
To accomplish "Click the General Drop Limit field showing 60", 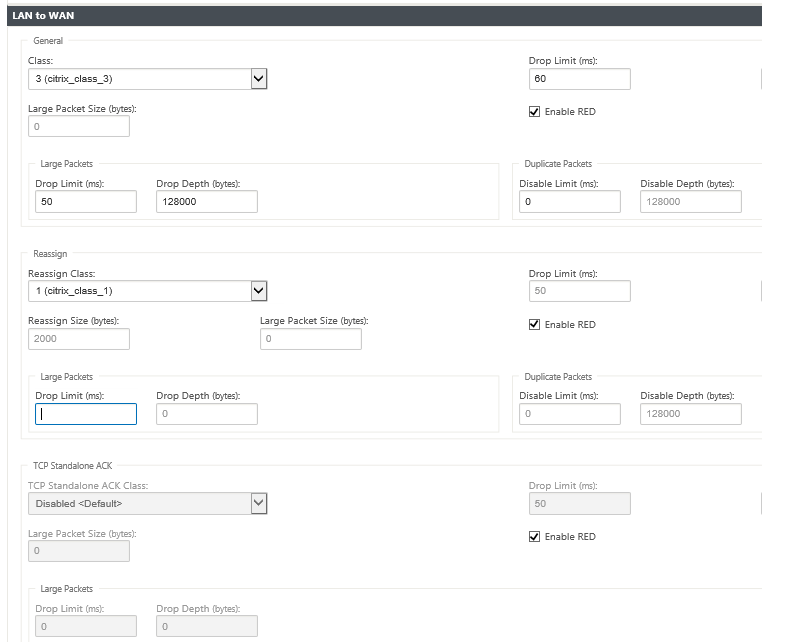I will point(579,79).
